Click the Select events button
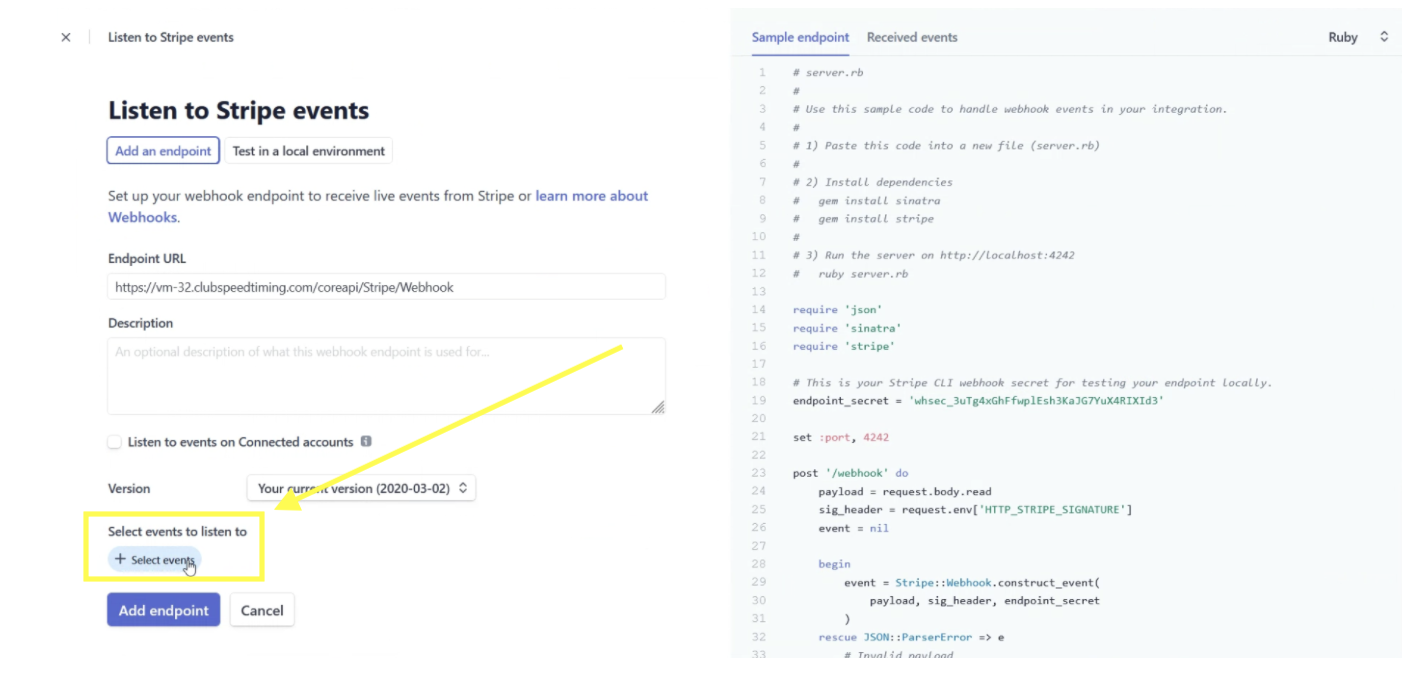 point(155,560)
